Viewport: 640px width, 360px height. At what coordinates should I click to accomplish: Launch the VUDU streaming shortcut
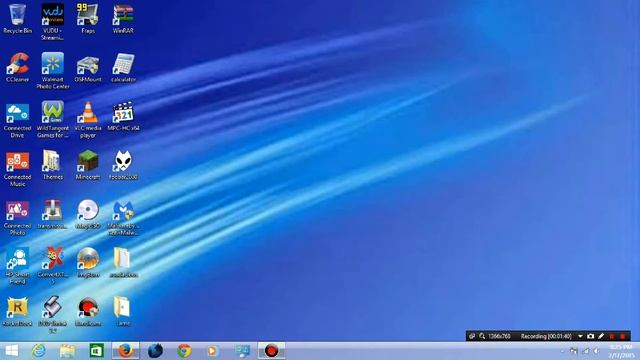click(53, 22)
